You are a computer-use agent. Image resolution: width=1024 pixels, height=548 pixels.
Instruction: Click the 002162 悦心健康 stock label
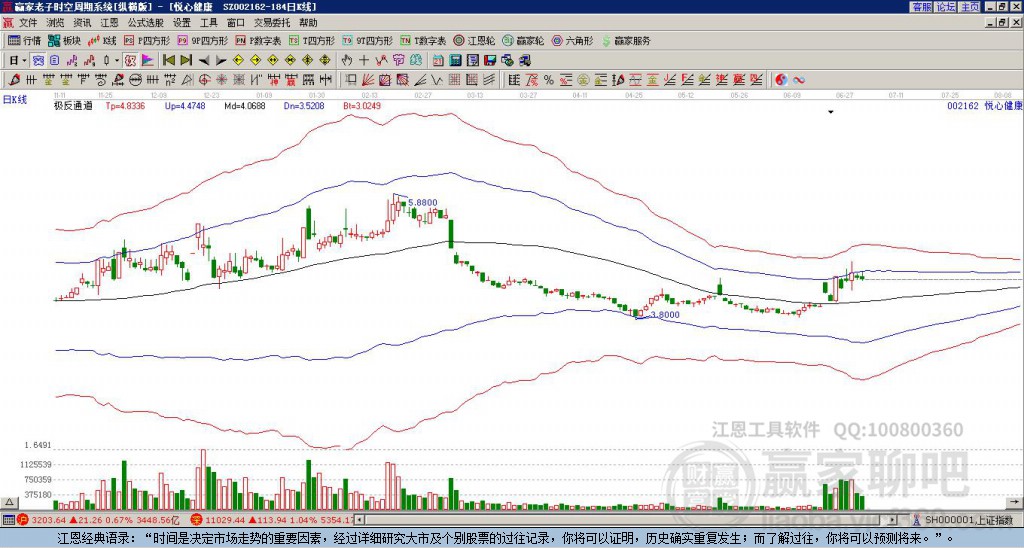click(x=984, y=105)
